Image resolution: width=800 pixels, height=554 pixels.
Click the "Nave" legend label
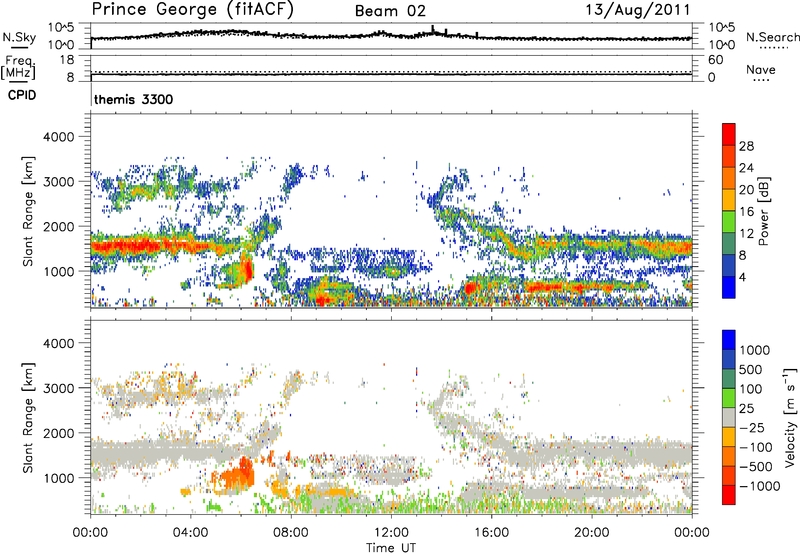761,70
